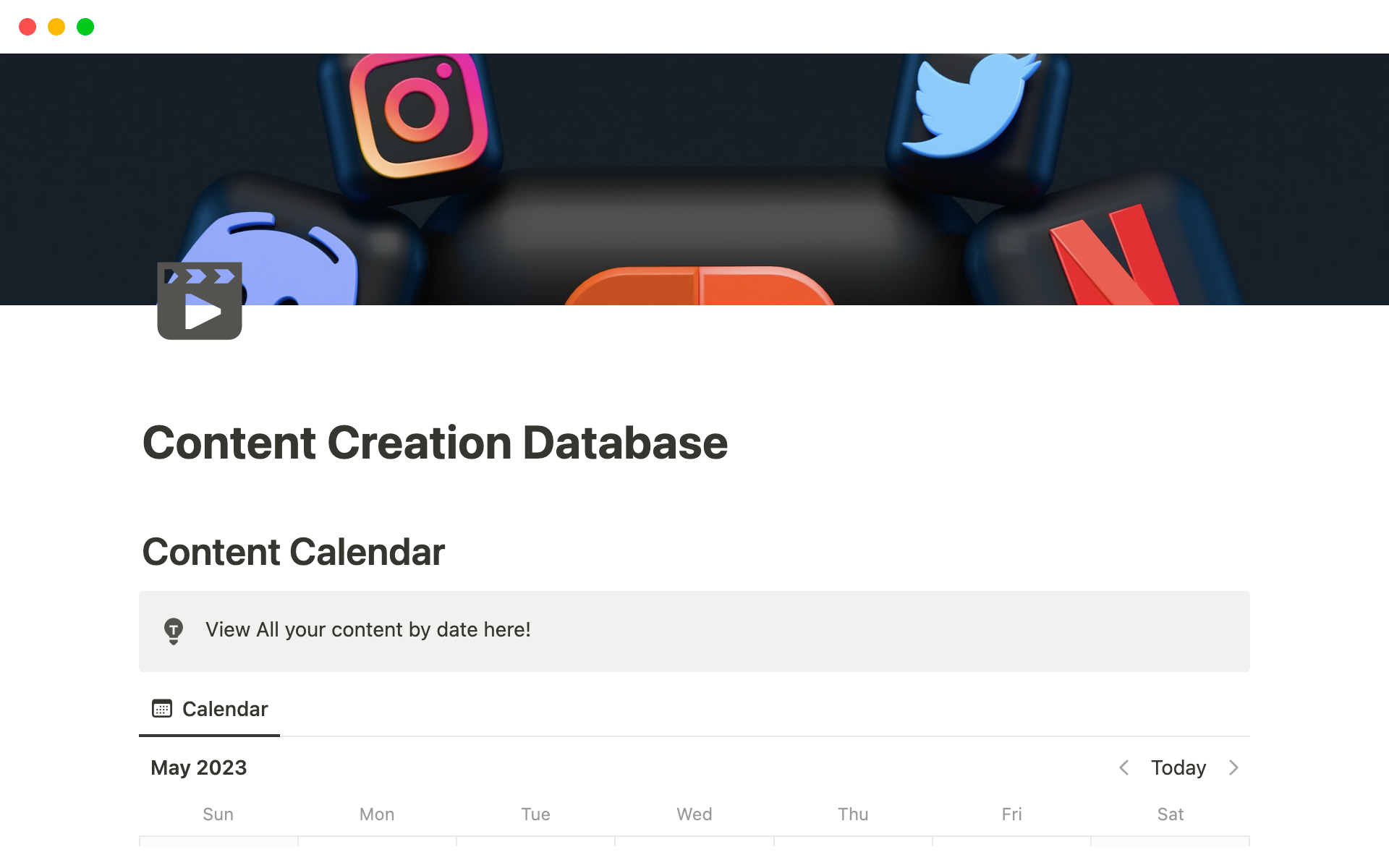Go to the next month arrow

click(1233, 767)
